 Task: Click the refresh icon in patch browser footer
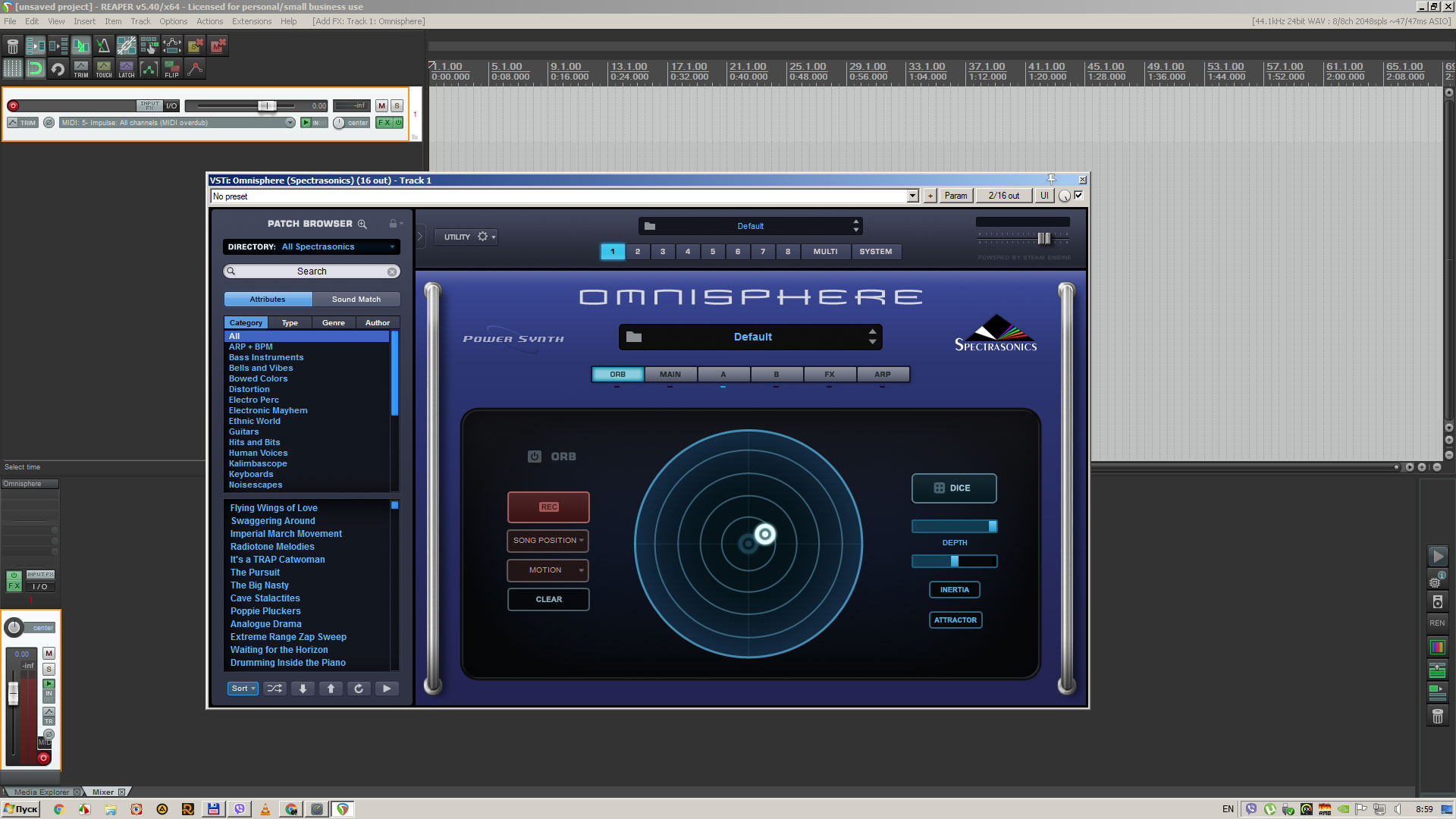pos(359,689)
